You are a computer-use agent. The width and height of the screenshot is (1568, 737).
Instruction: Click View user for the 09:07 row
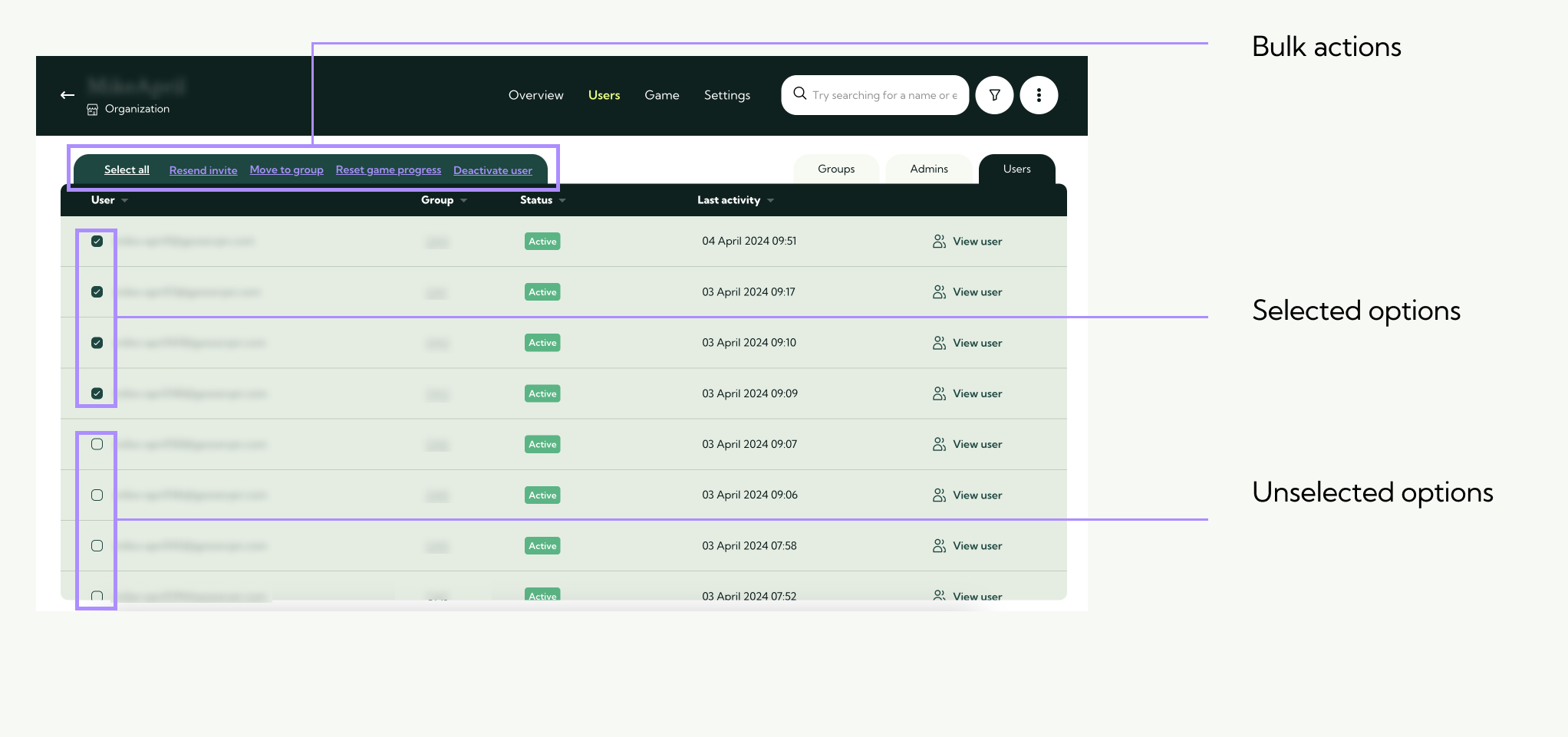coord(977,444)
